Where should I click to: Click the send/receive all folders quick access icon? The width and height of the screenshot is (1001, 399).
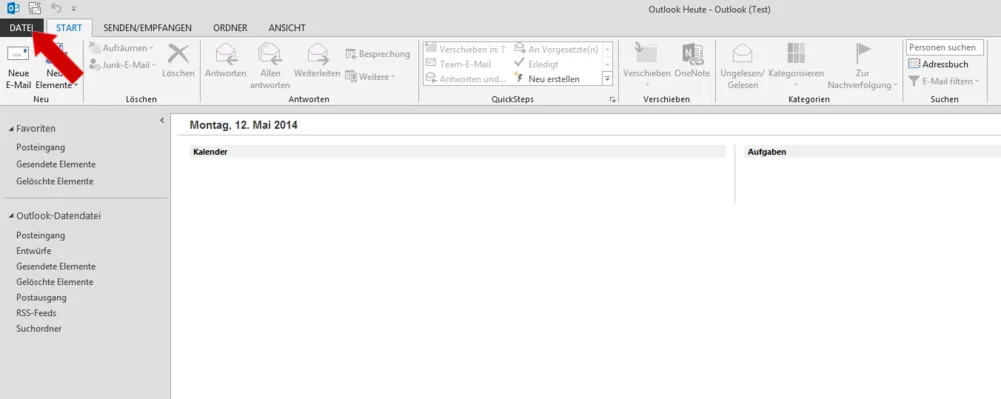pyautogui.click(x=34, y=8)
